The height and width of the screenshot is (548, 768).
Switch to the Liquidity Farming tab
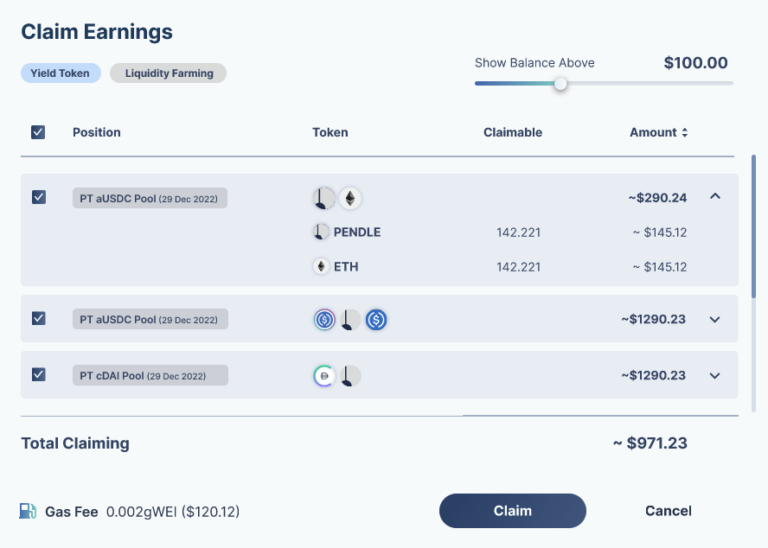pos(168,73)
